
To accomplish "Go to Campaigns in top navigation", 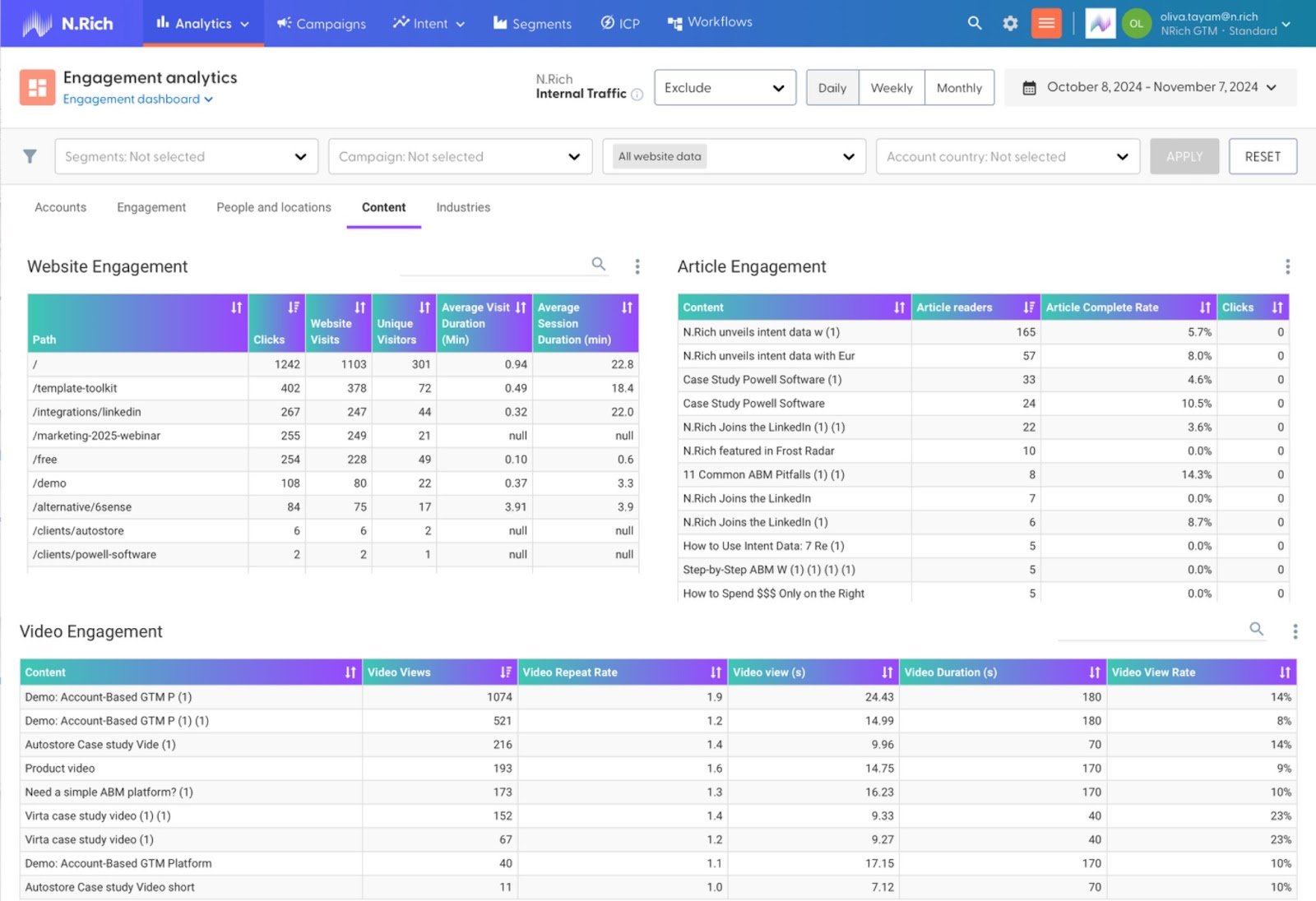I will coord(321,23).
